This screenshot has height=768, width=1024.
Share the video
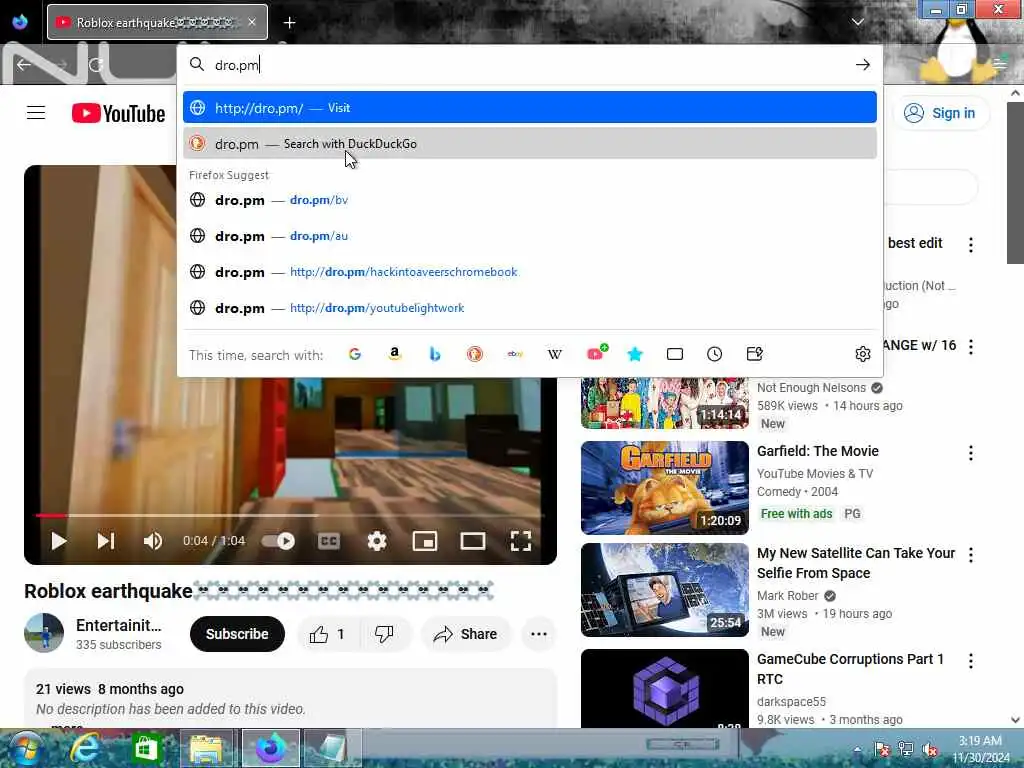coord(466,634)
